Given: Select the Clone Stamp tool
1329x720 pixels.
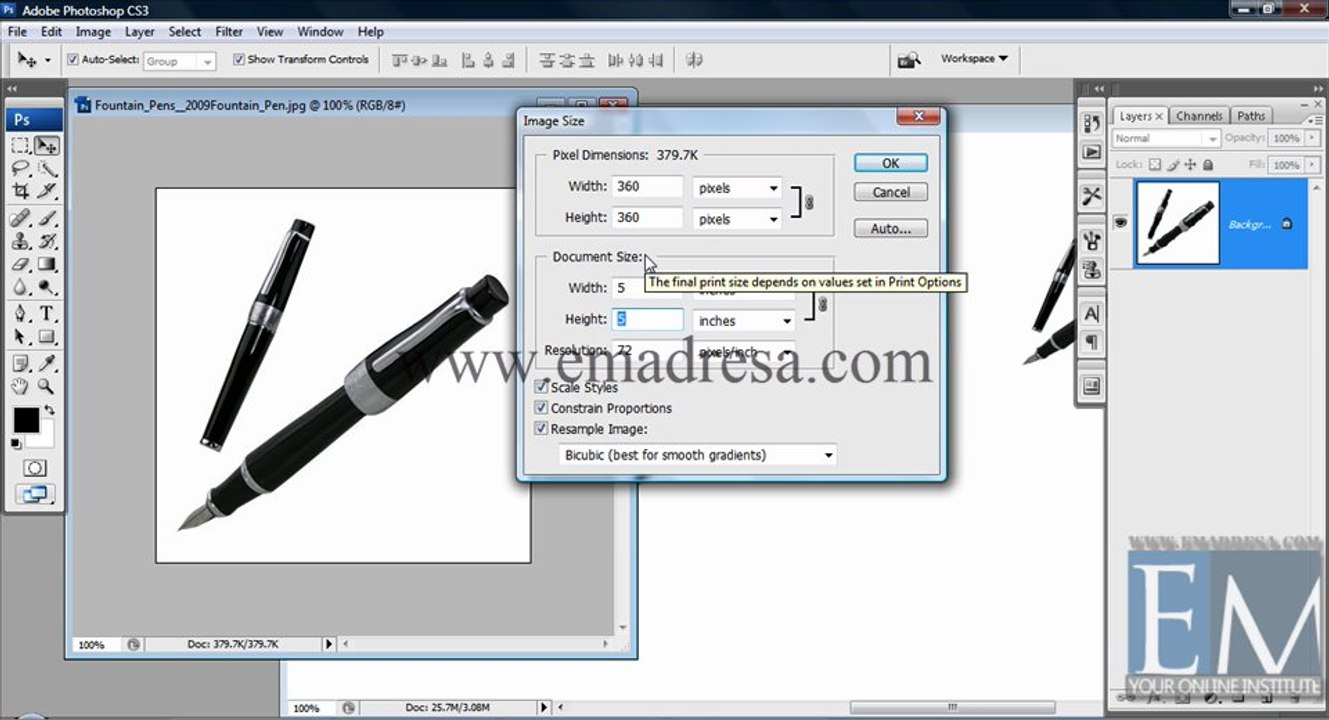Looking at the screenshot, I should pyautogui.click(x=20, y=241).
